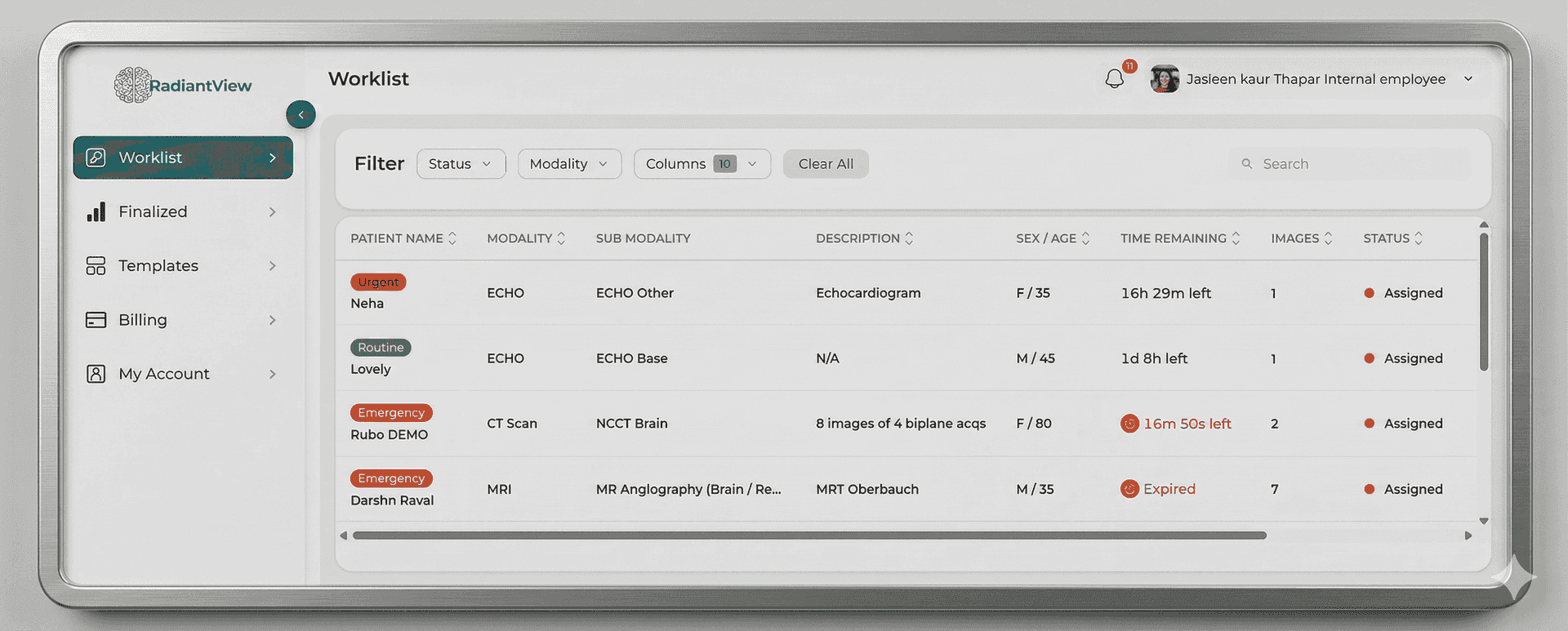Expand the user profile menu chevron
1568x631 pixels.
pos(1468,79)
